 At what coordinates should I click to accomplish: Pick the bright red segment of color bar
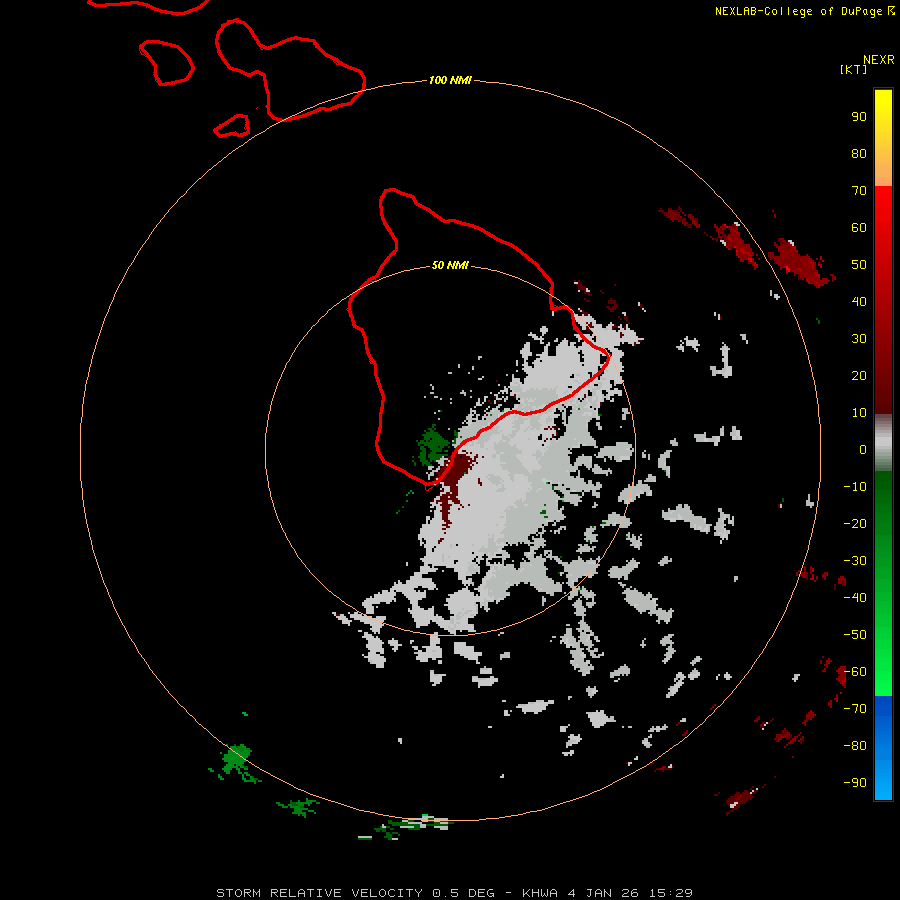click(x=883, y=300)
